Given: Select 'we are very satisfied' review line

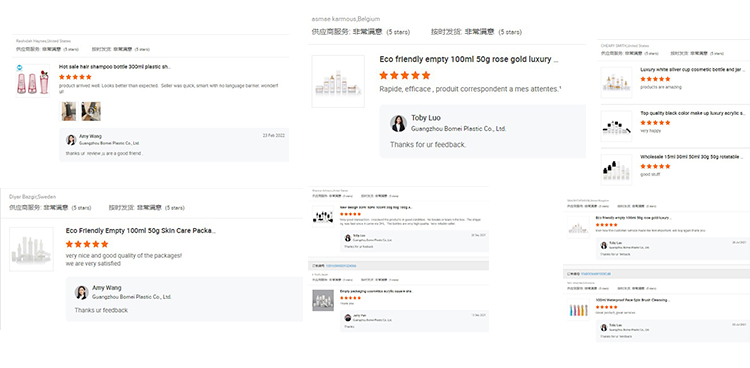Looking at the screenshot, I should coord(93,264).
